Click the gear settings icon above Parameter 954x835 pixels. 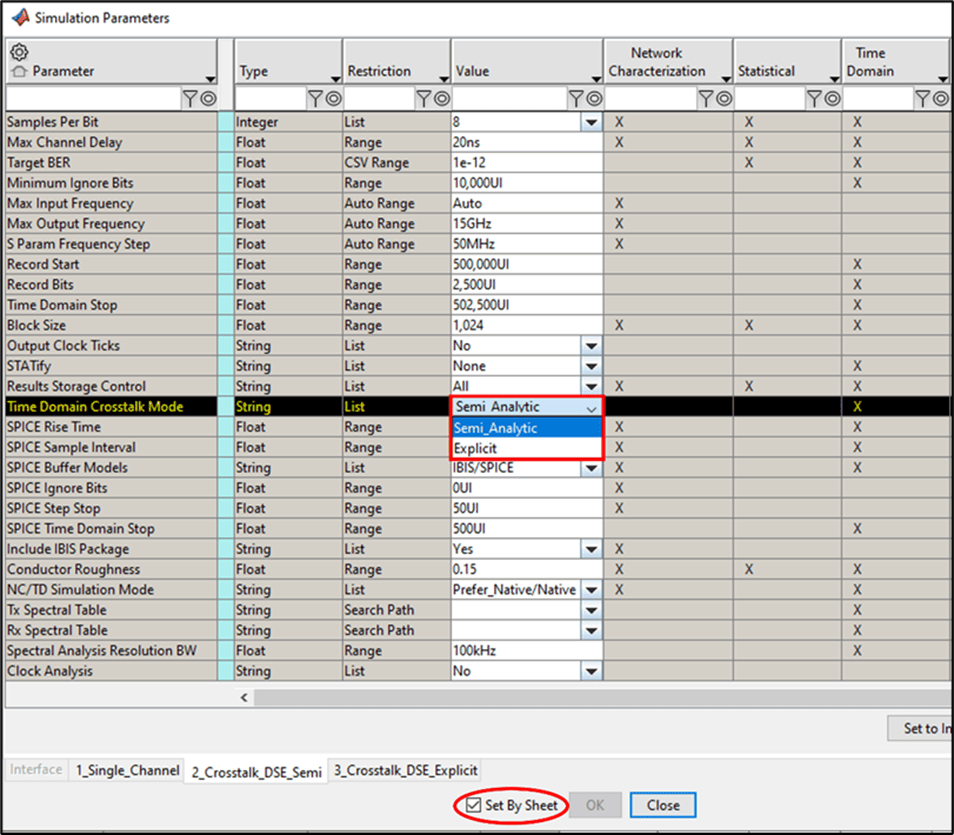pos(19,52)
